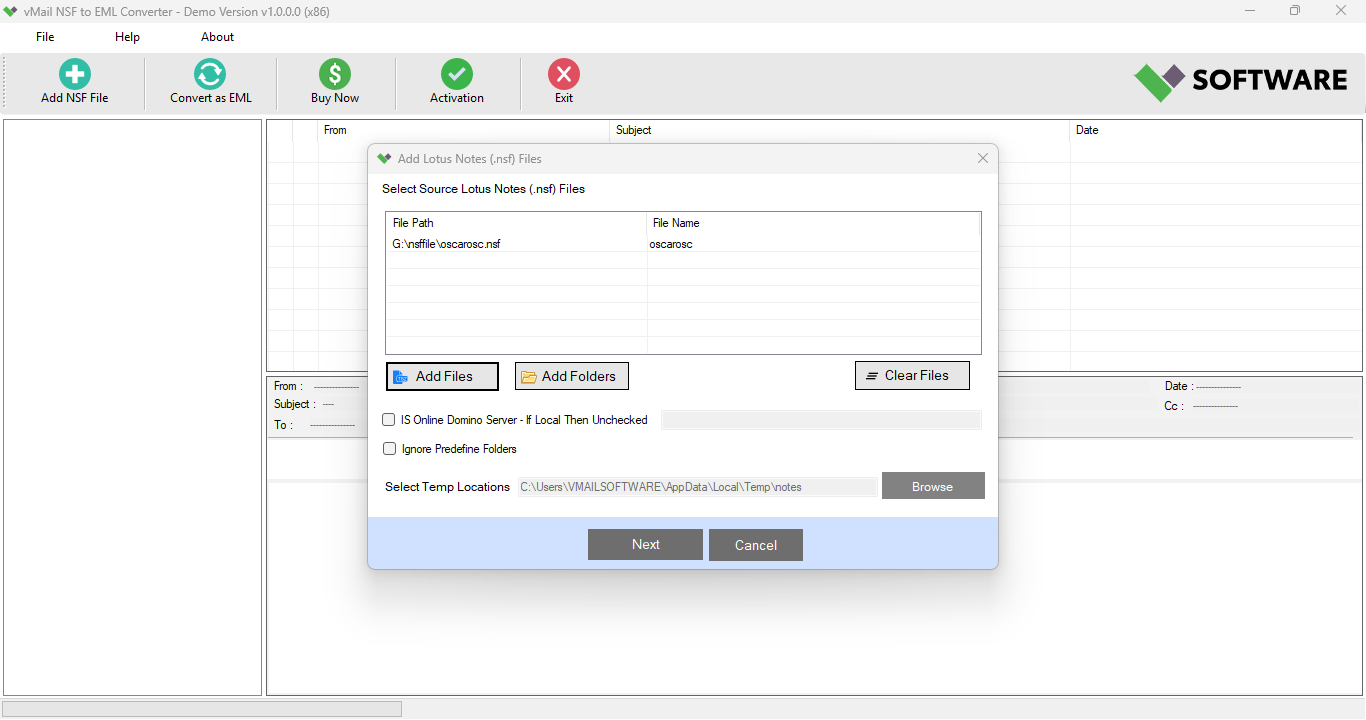1366x720 pixels.
Task: Click the Select Temp Locations path field
Action: (697, 486)
